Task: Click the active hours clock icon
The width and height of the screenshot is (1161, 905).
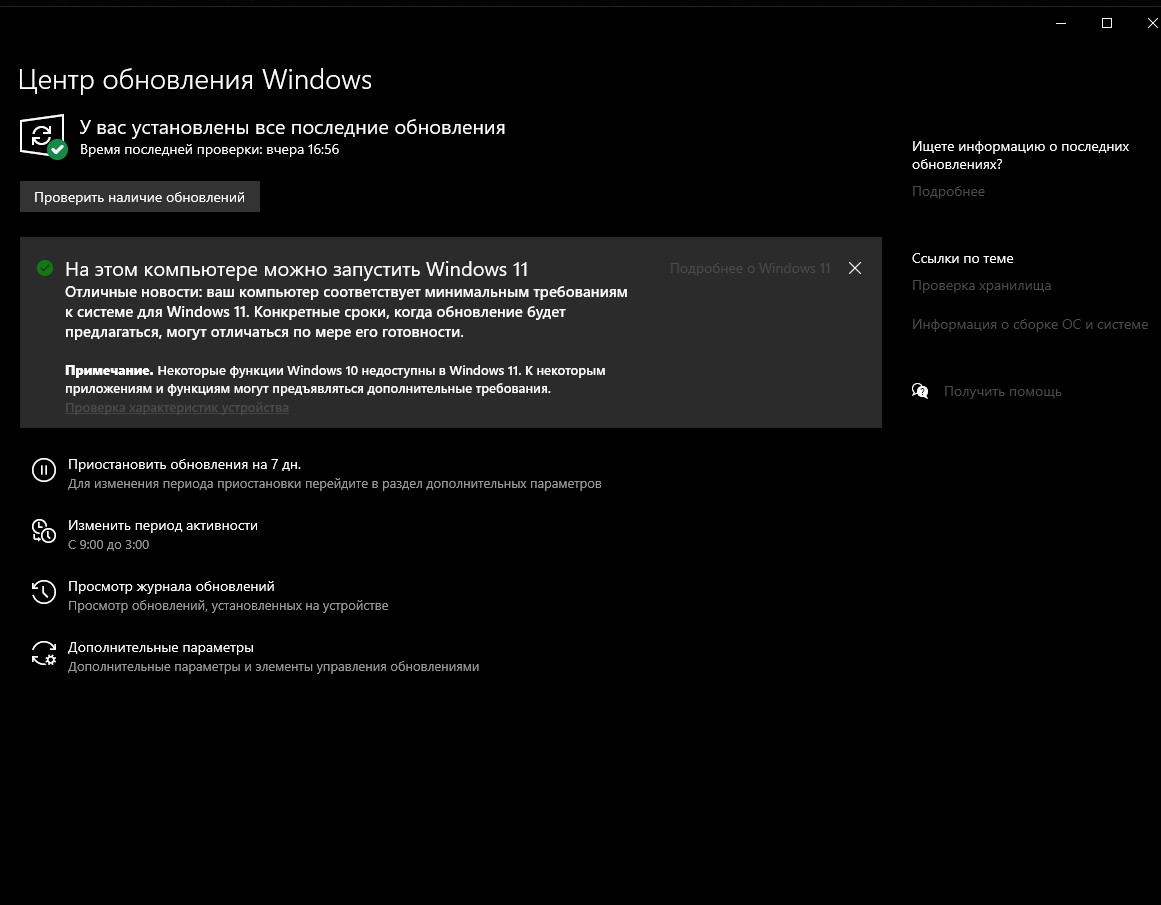Action: [44, 531]
